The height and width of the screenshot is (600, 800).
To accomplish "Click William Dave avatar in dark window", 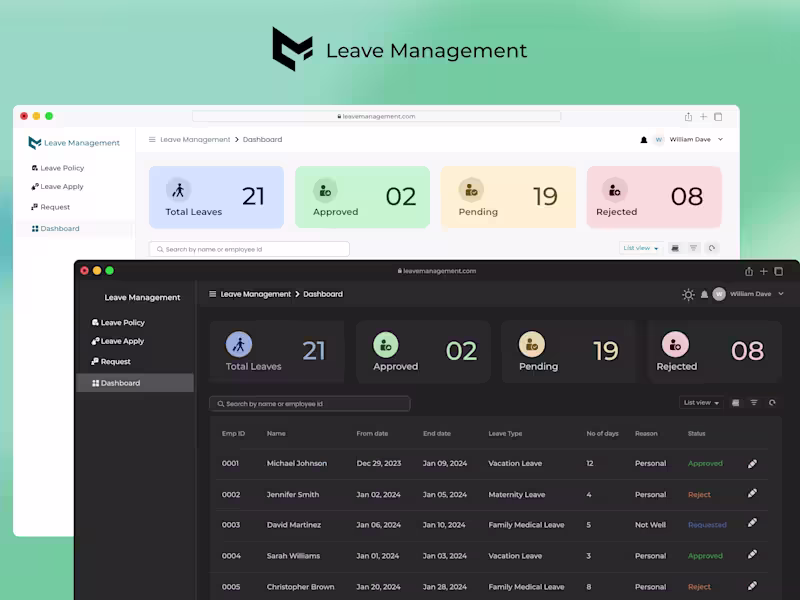I will 719,294.
